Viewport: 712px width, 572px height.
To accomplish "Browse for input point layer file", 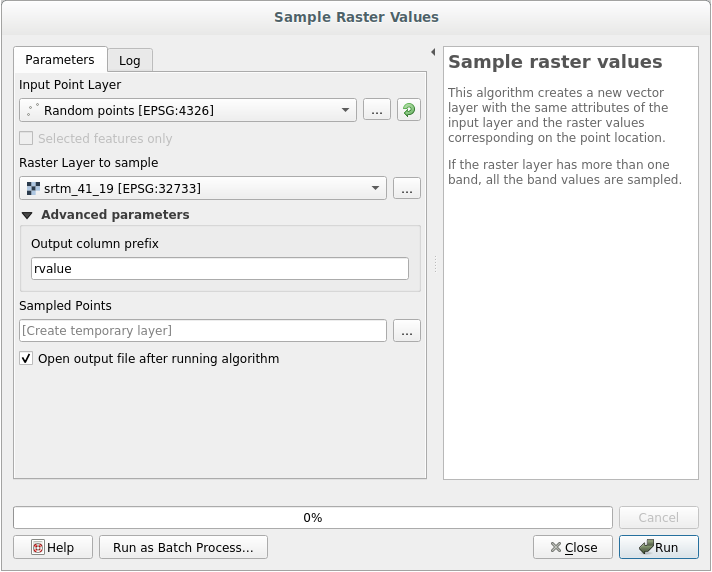I will 376,110.
